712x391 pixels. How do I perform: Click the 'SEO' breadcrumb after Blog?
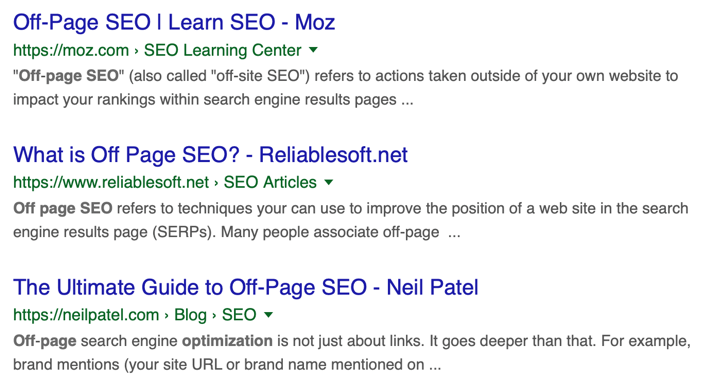pos(239,315)
